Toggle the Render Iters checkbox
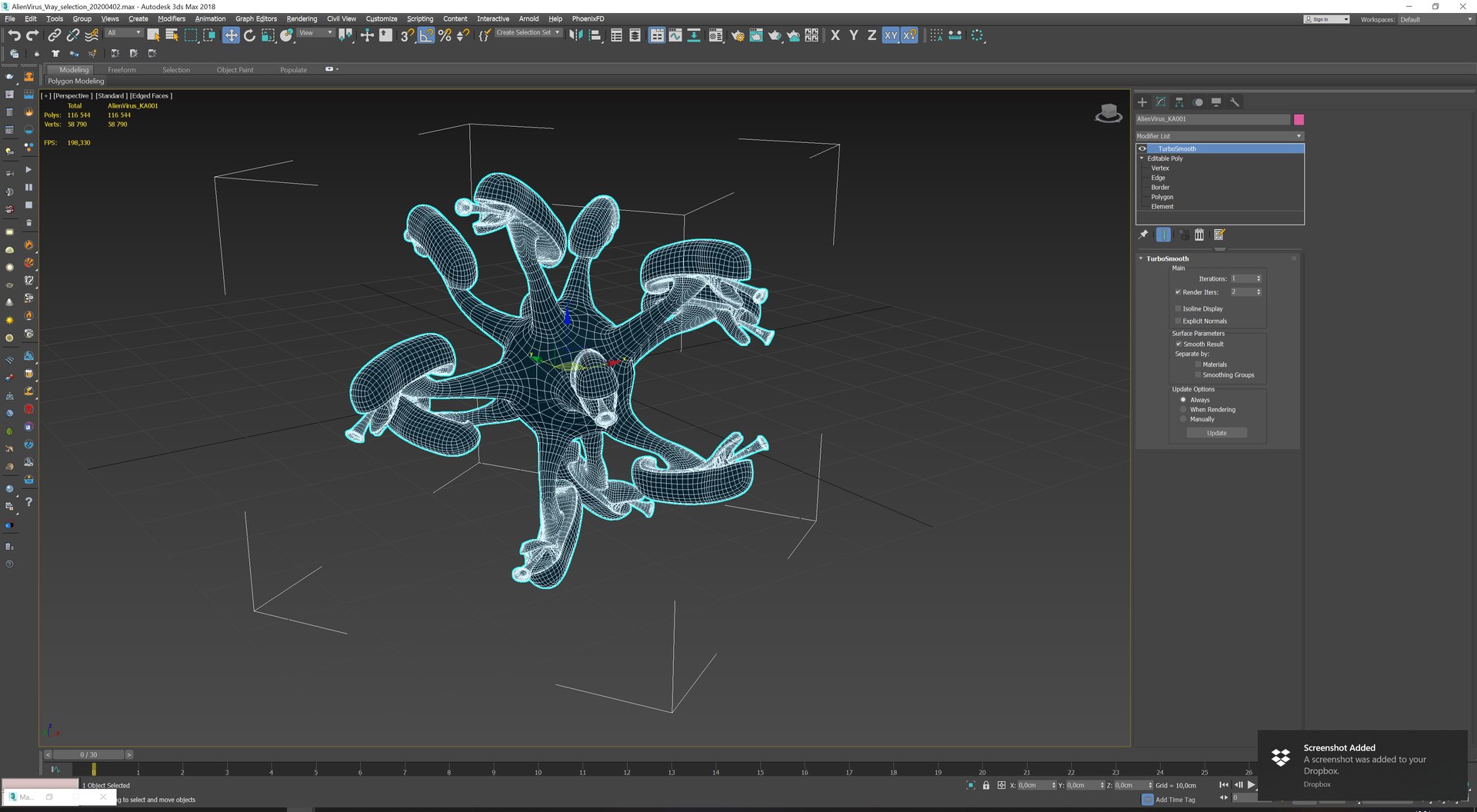The height and width of the screenshot is (812, 1477). [1178, 292]
